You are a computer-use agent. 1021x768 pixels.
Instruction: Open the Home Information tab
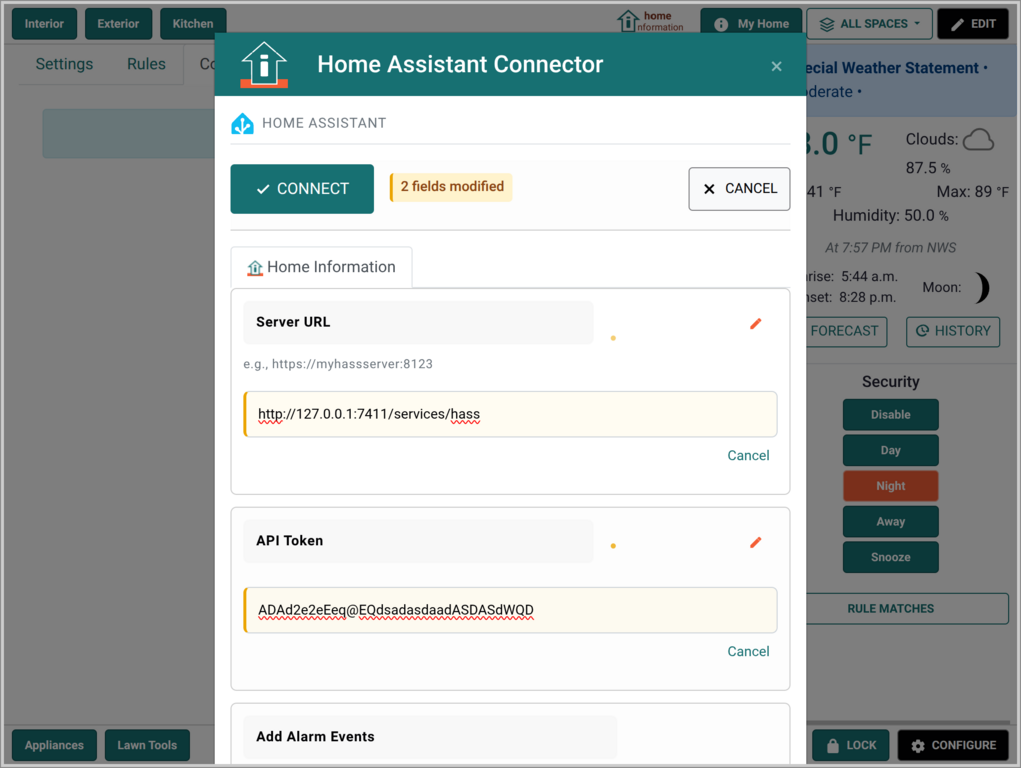[x=322, y=267]
